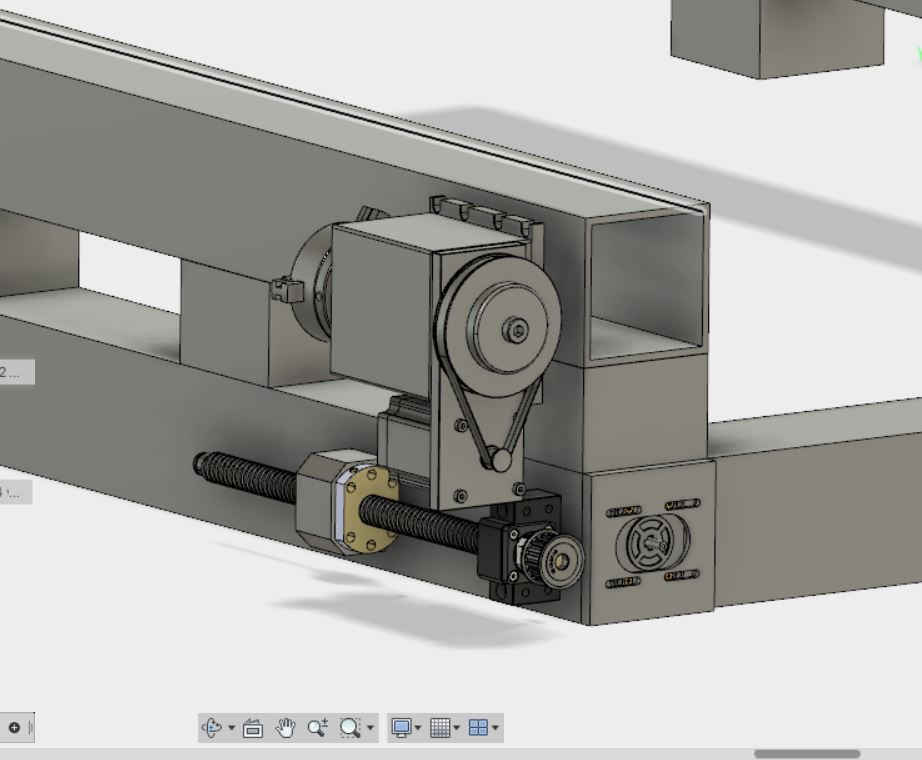Activate the Pan hand tool
The width and height of the screenshot is (922, 760).
pyautogui.click(x=285, y=728)
